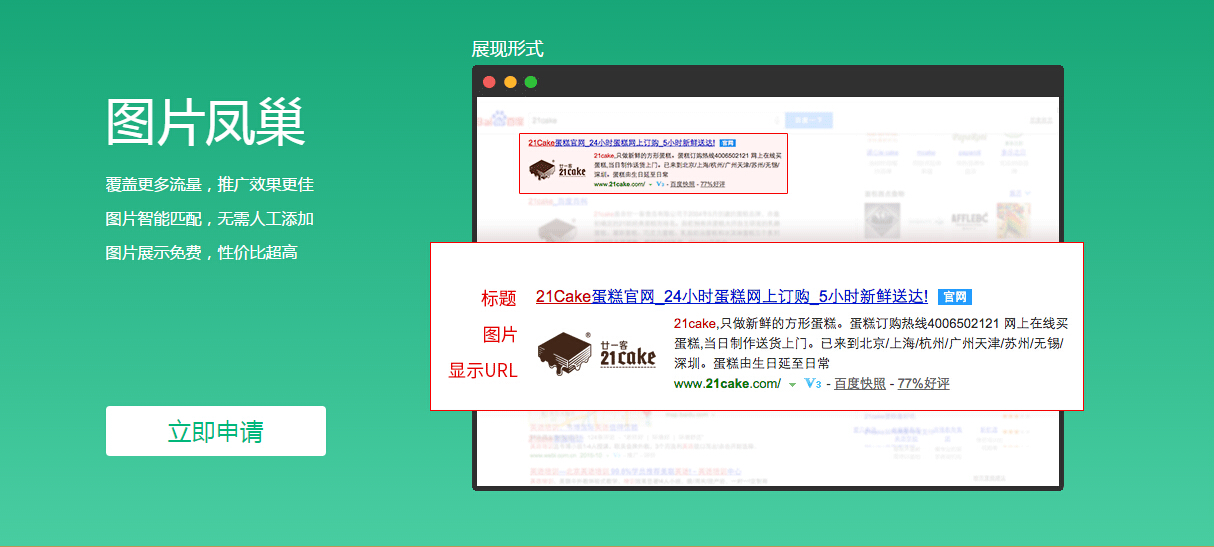Open www.21cake.com URL in enlarged ad

pos(726,384)
